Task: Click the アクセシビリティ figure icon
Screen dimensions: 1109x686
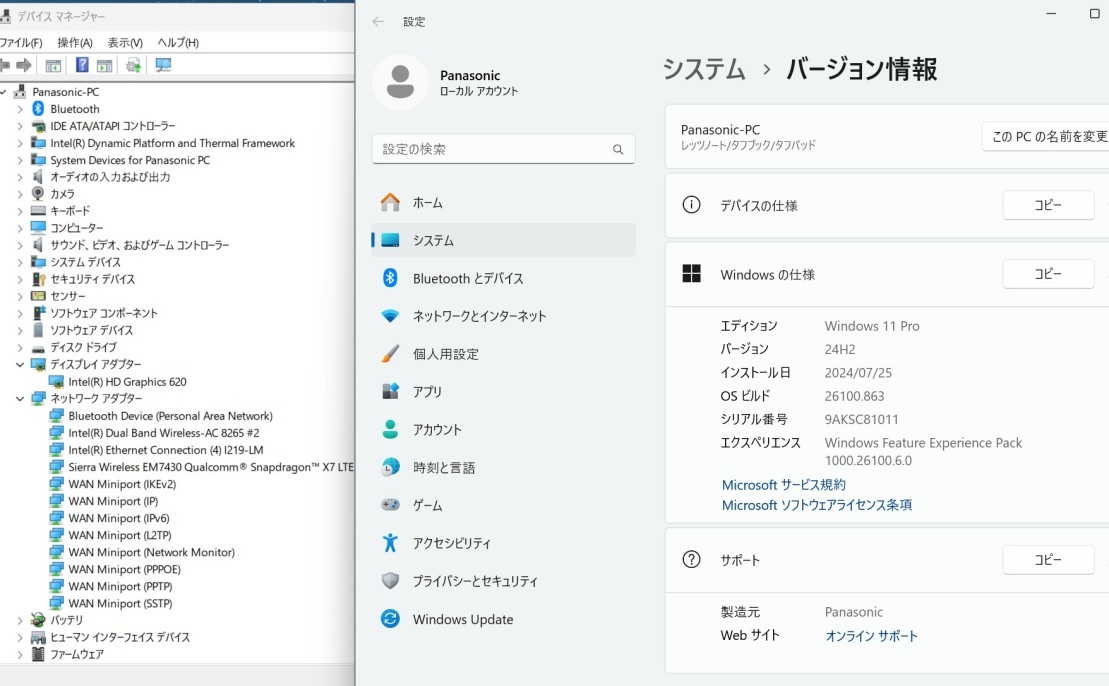Action: click(390, 542)
